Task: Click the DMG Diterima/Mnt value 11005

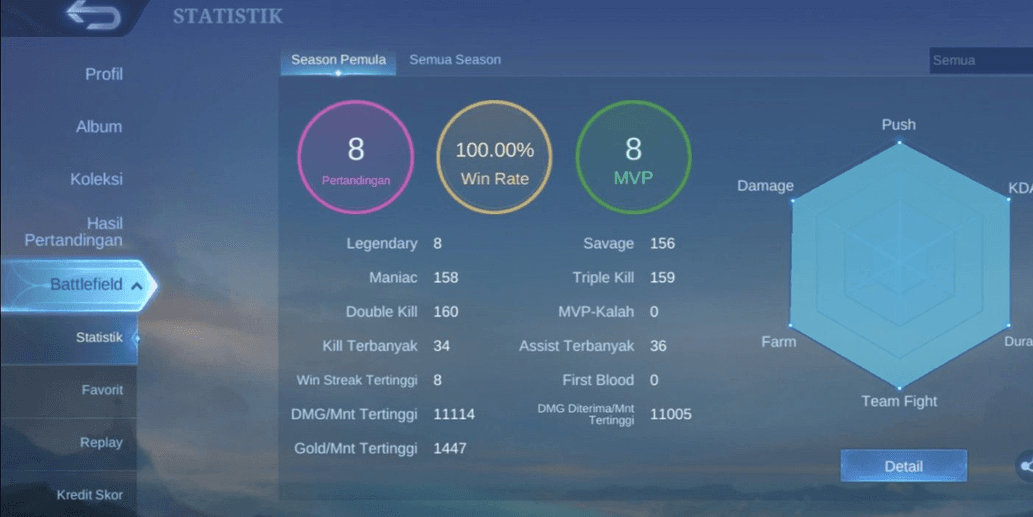Action: point(671,415)
